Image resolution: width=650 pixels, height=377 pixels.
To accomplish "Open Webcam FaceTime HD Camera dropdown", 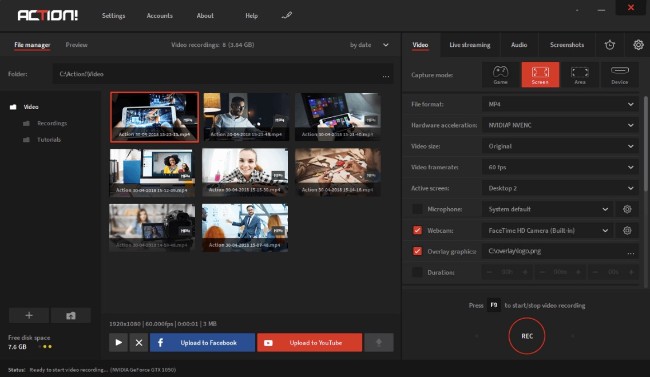I will [x=547, y=230].
